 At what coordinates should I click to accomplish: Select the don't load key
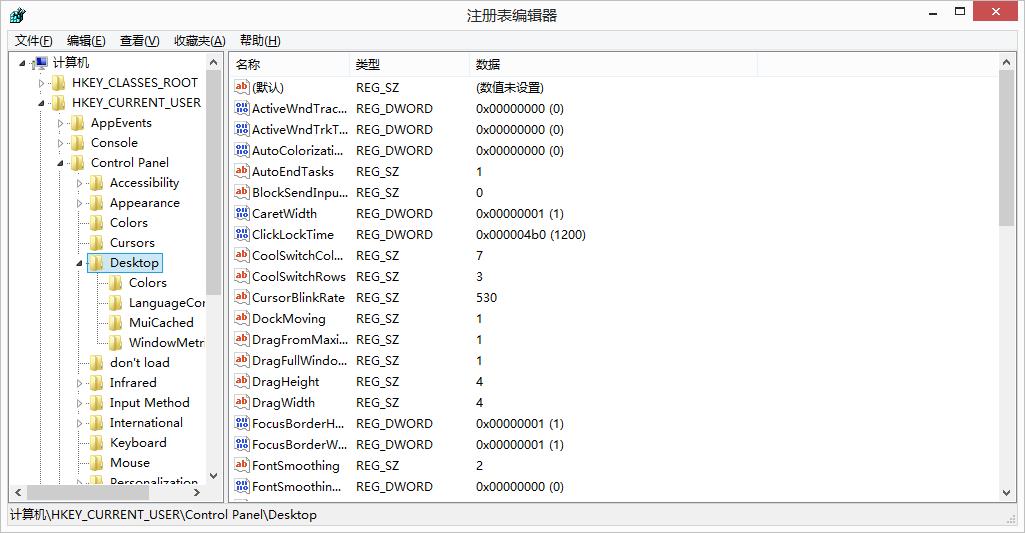139,363
